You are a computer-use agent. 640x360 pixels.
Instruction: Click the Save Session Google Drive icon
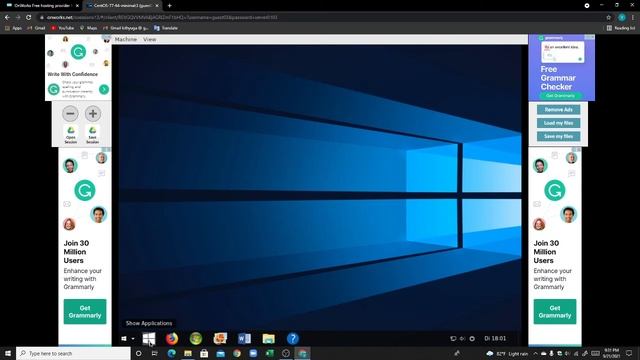tap(93, 134)
